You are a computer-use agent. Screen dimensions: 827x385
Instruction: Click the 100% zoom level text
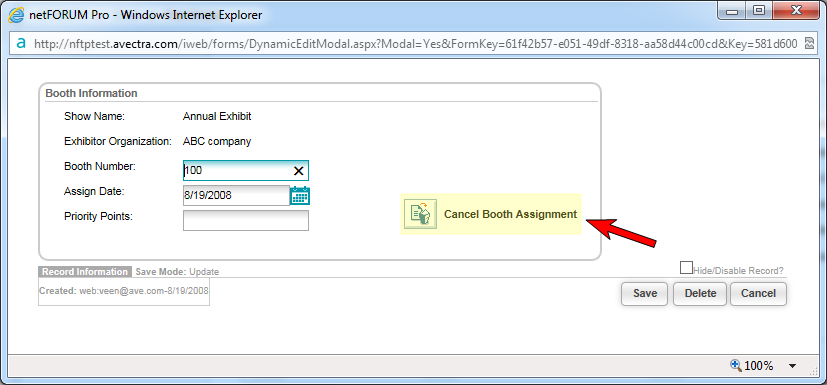tap(758, 365)
